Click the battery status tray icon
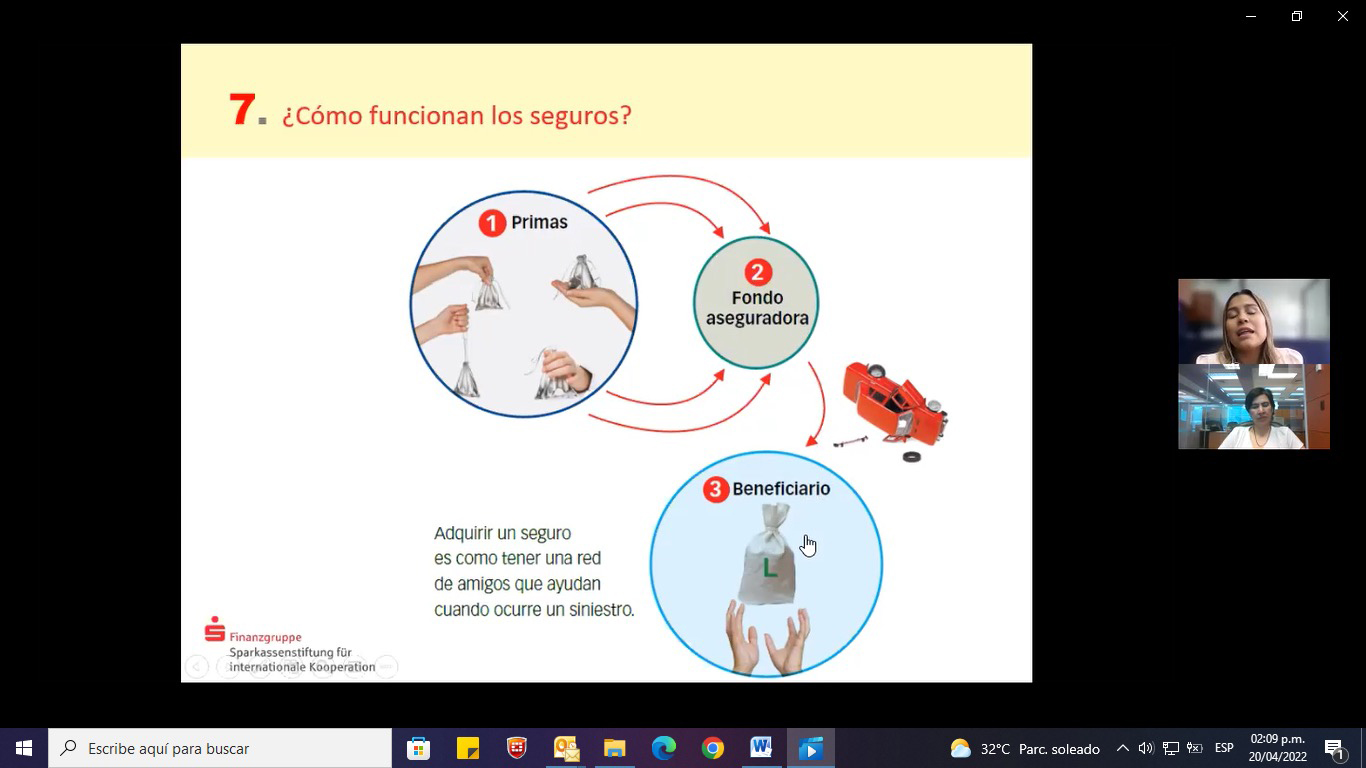This screenshot has width=1366, height=768. (x=1194, y=748)
